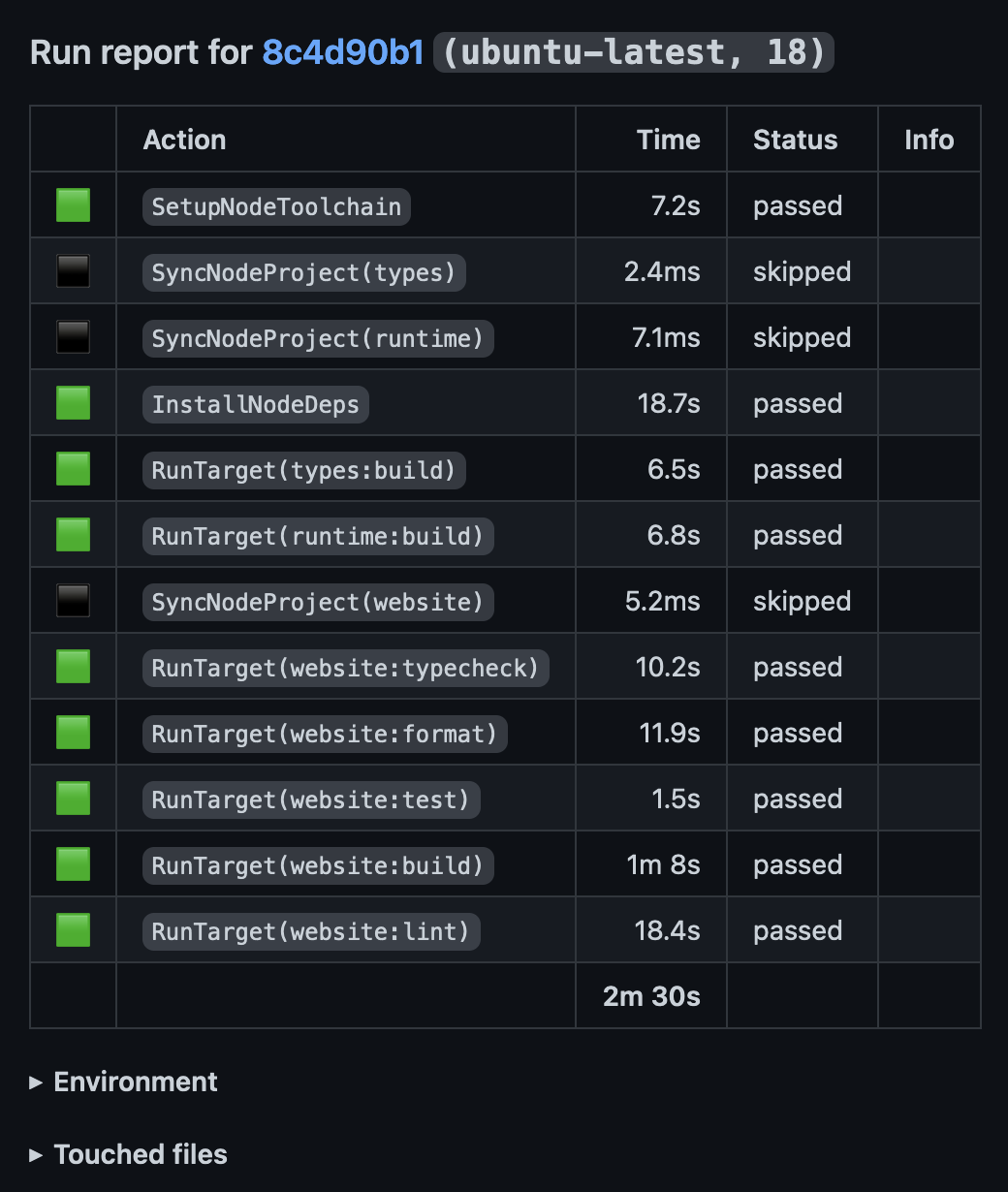Open commit 8c4d90b1 link
Viewport: 1008px width, 1192px height.
pos(343,52)
